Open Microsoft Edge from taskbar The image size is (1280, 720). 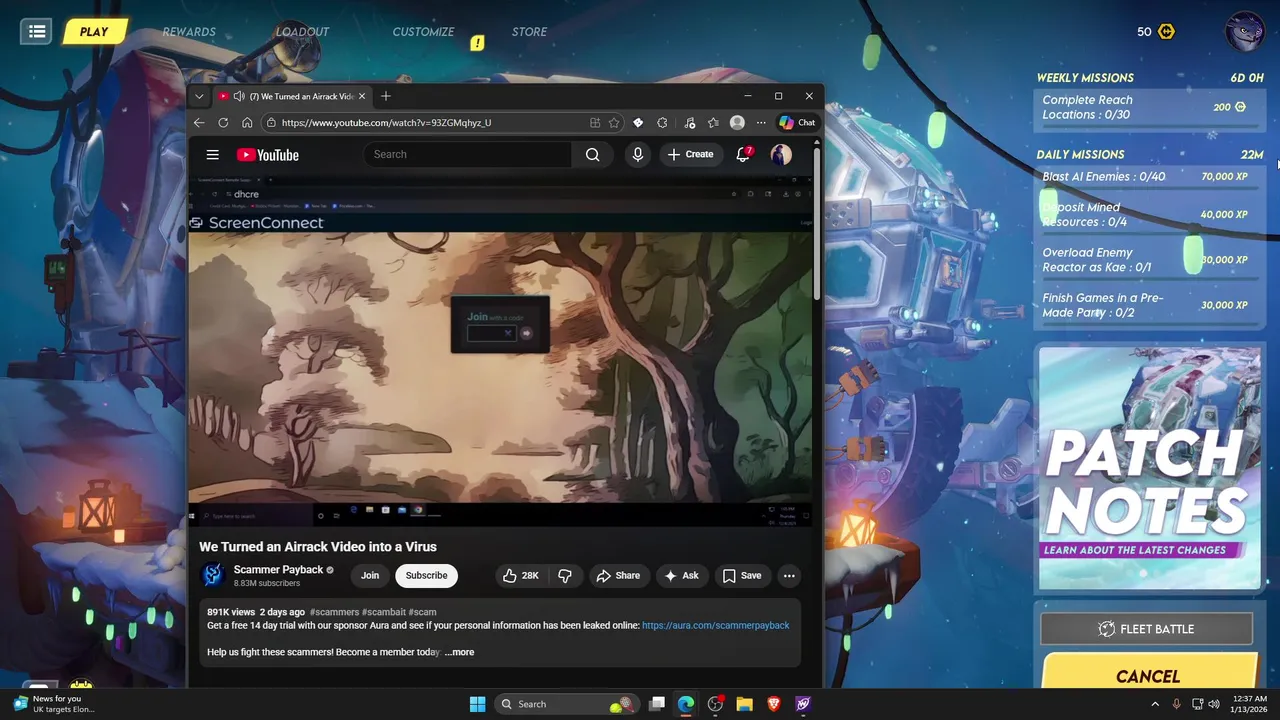coord(686,704)
